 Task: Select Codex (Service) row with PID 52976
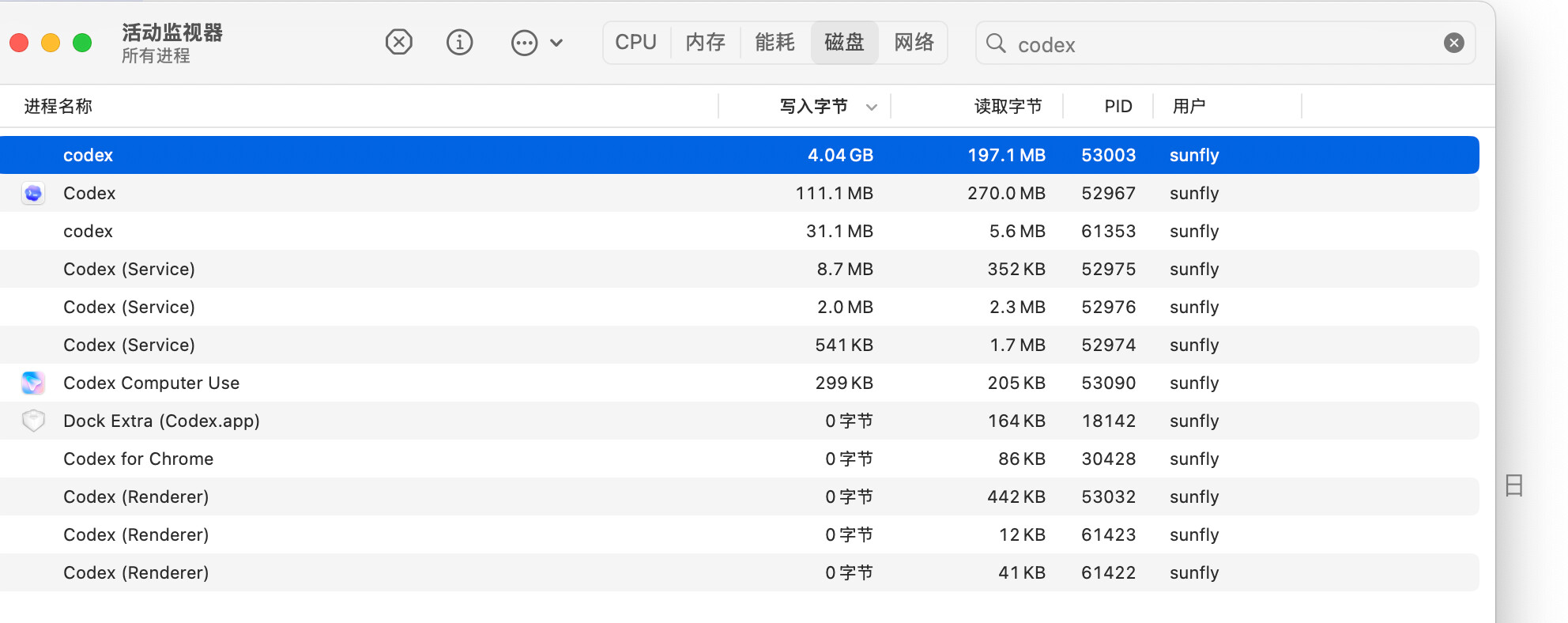[739, 307]
